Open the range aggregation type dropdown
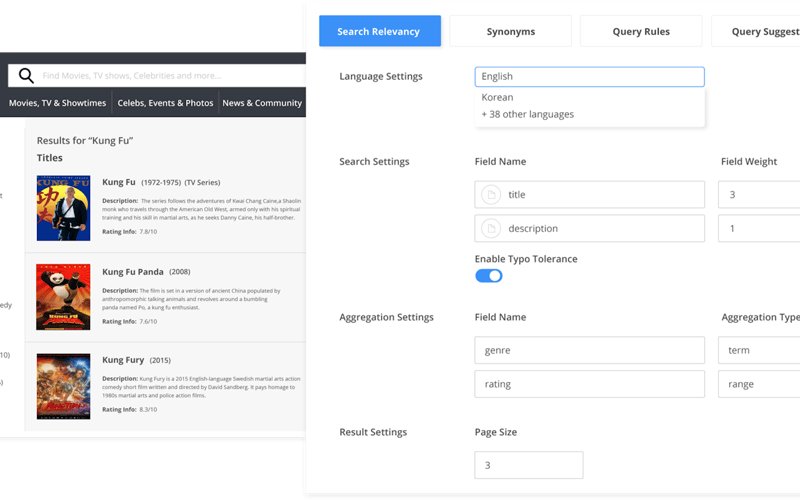Viewport: 800px width, 500px height. pyautogui.click(x=759, y=384)
